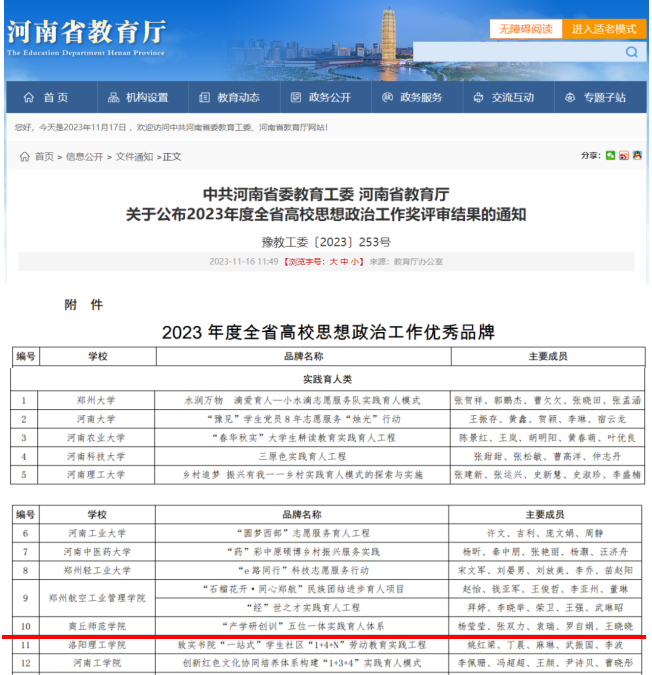Image resolution: width=652 pixels, height=675 pixels.
Task: Click the 洛阳理工学院 table cell
Action: (x=97, y=645)
